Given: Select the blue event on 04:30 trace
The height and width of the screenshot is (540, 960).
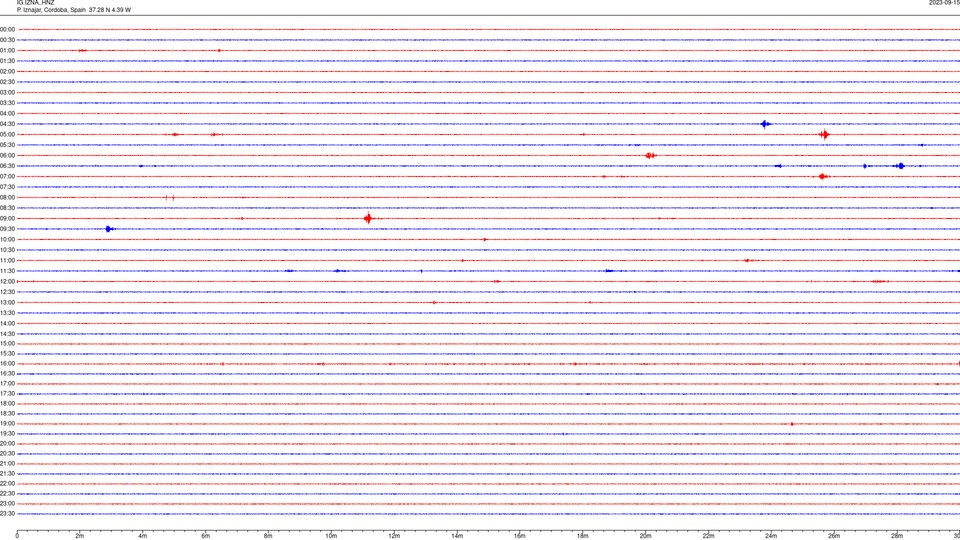Looking at the screenshot, I should coord(765,124).
